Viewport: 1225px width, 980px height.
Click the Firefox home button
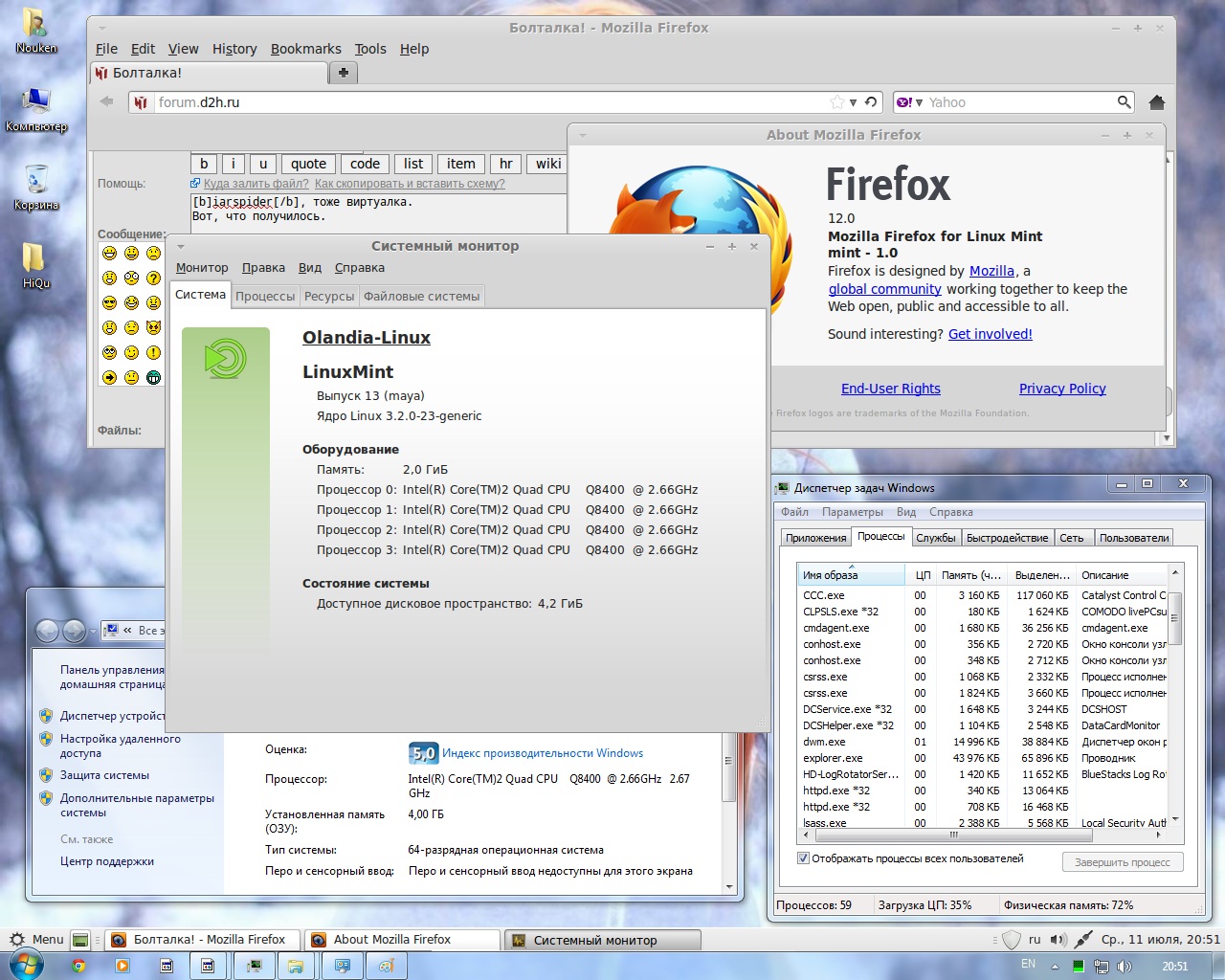1156,102
